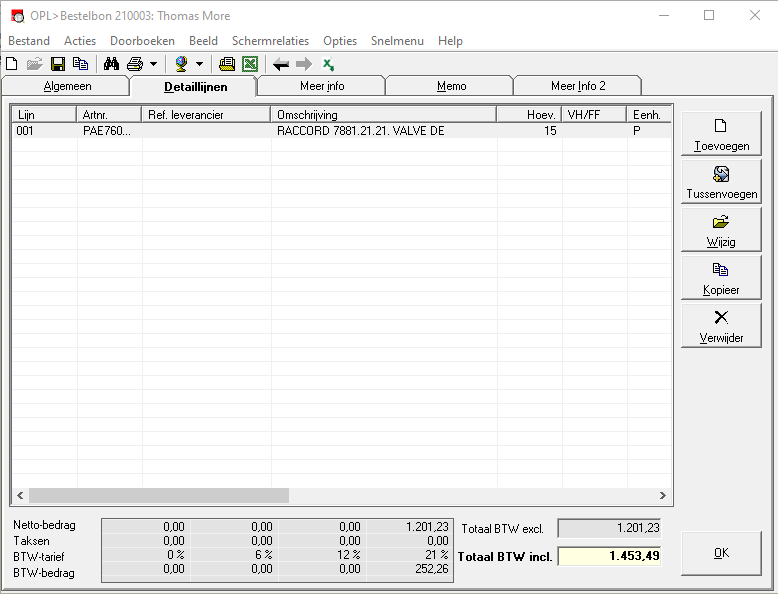The width and height of the screenshot is (778, 594).
Task: Click the Artnr. column header
Action: [109, 115]
